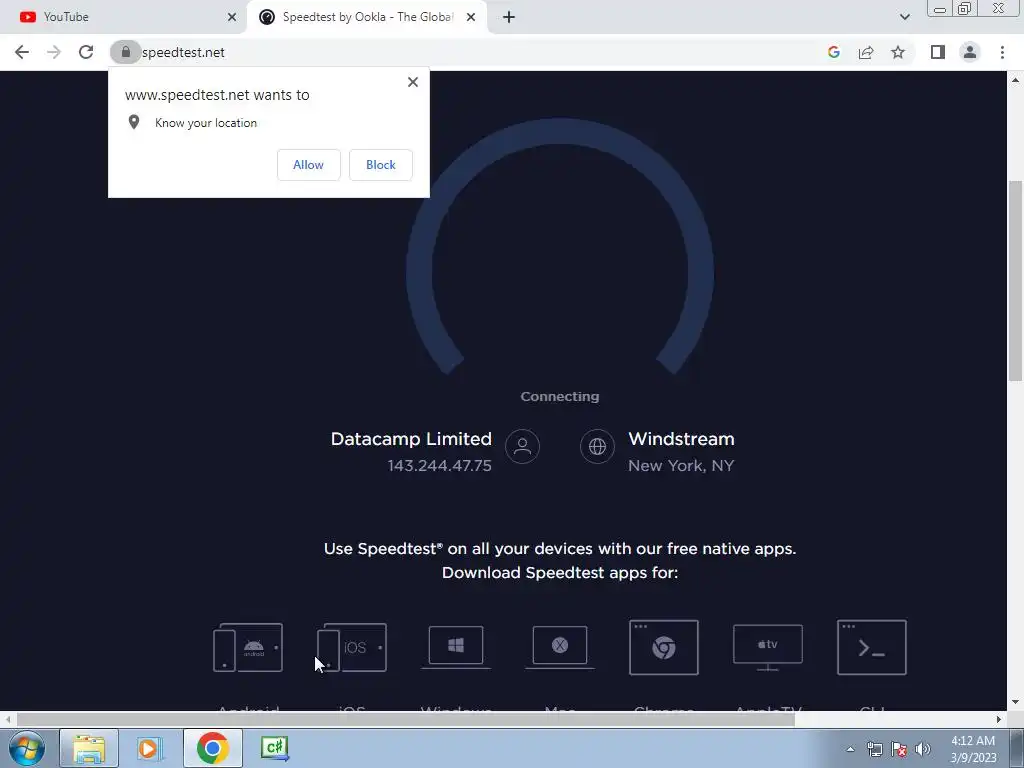
Task: Go forward with the forward arrow
Action: [x=54, y=52]
